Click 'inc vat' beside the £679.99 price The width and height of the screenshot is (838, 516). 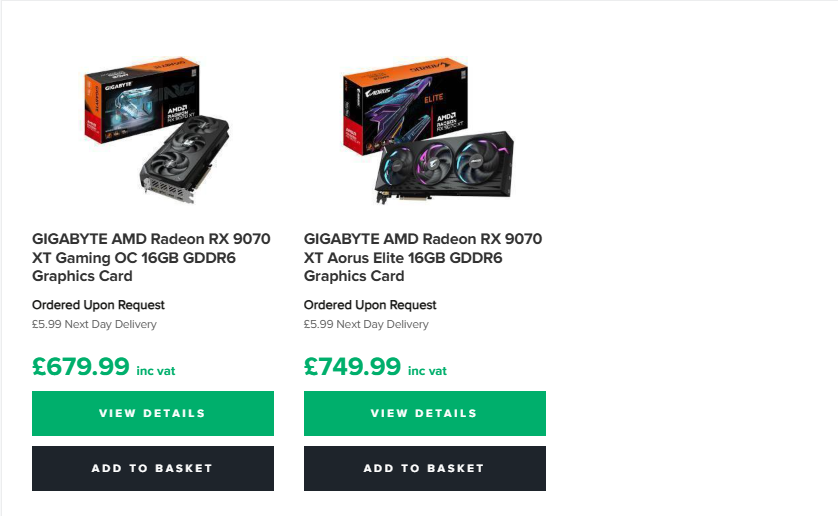pyautogui.click(x=156, y=371)
